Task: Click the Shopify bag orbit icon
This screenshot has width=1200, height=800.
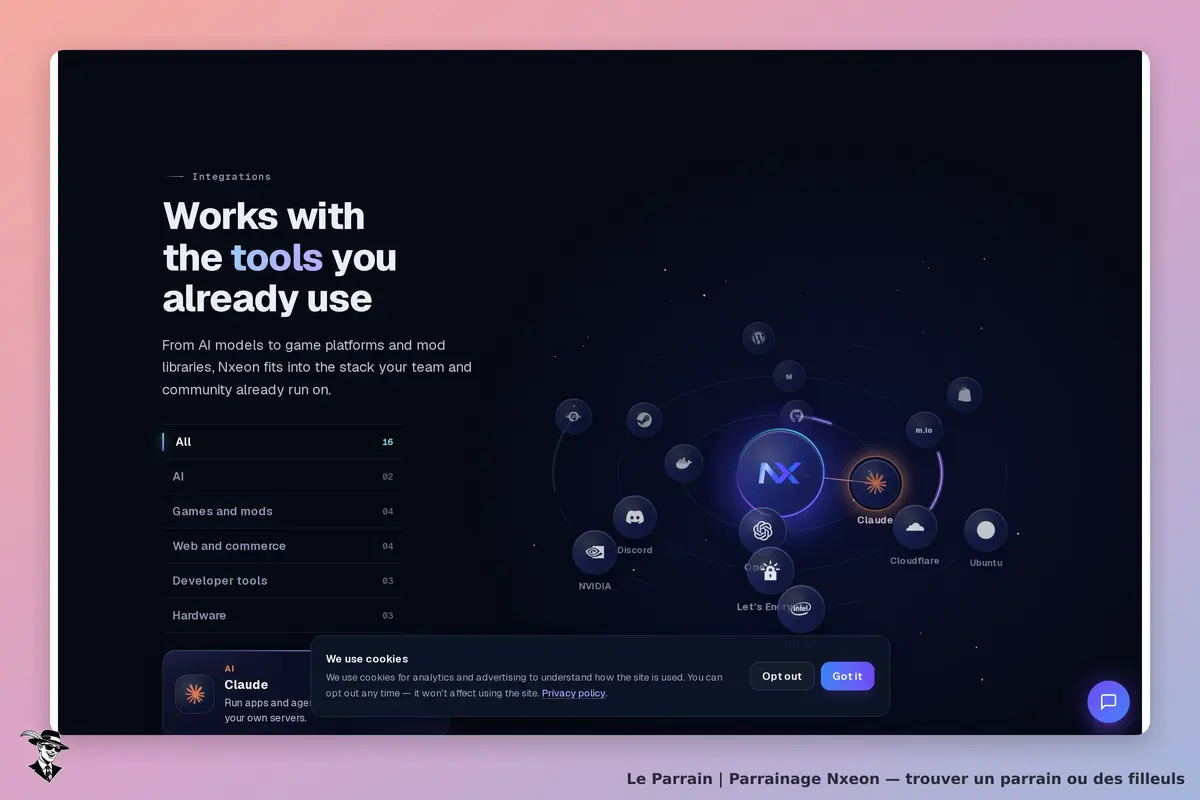Action: point(964,394)
